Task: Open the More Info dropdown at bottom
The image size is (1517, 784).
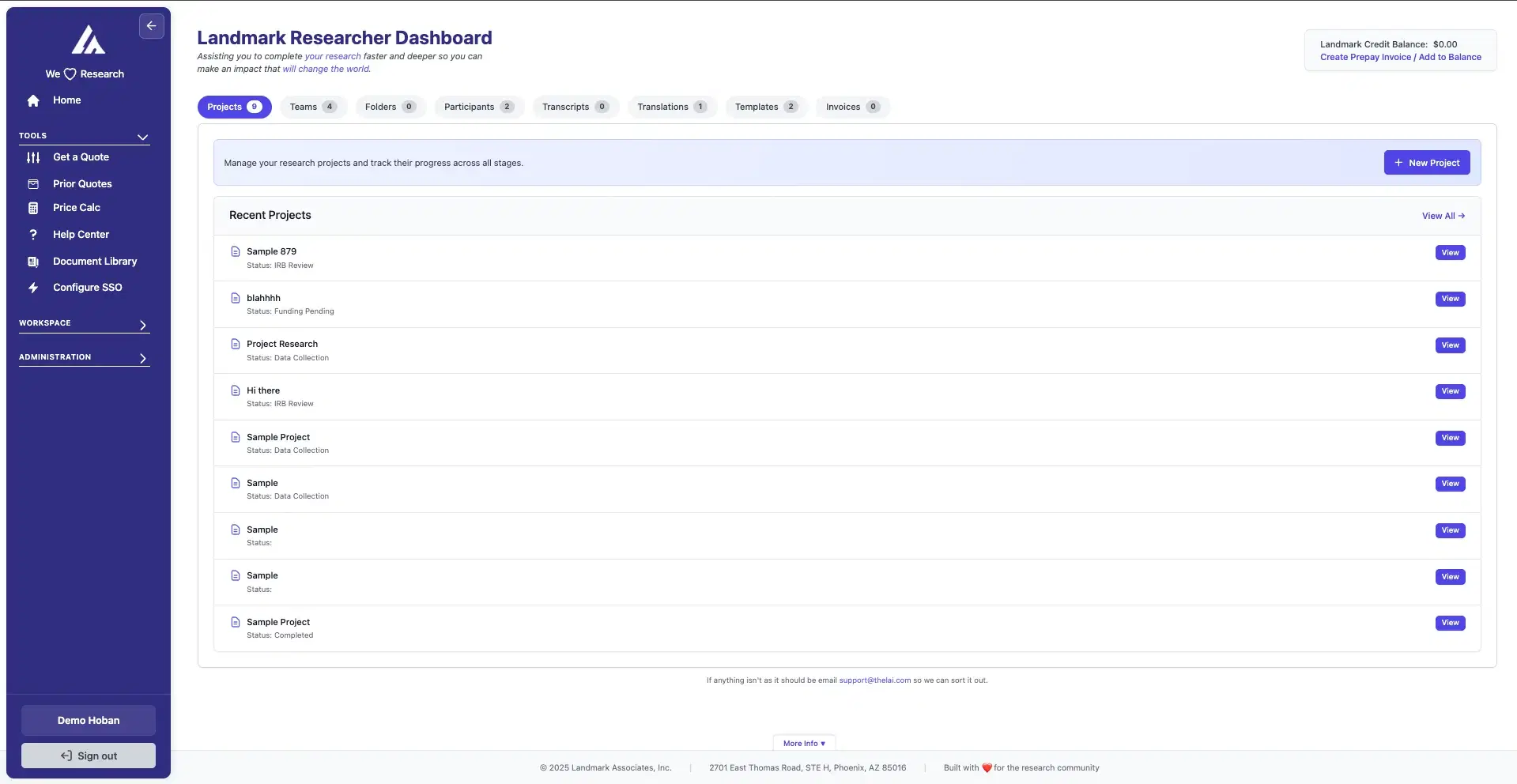Action: (803, 743)
